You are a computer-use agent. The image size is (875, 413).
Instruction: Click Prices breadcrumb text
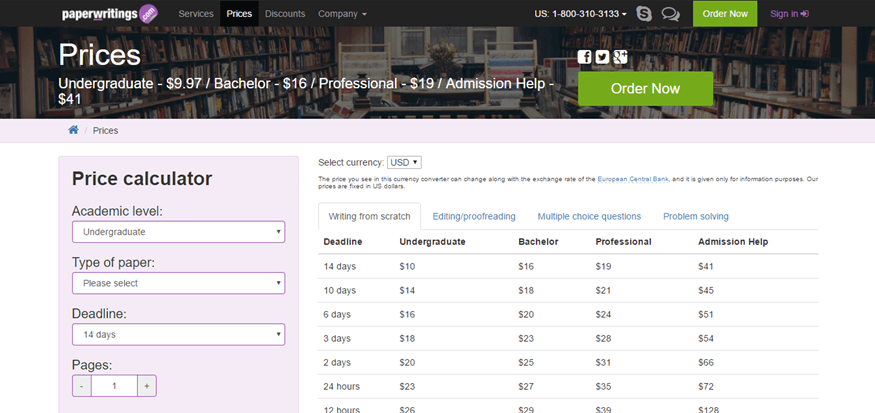105,131
